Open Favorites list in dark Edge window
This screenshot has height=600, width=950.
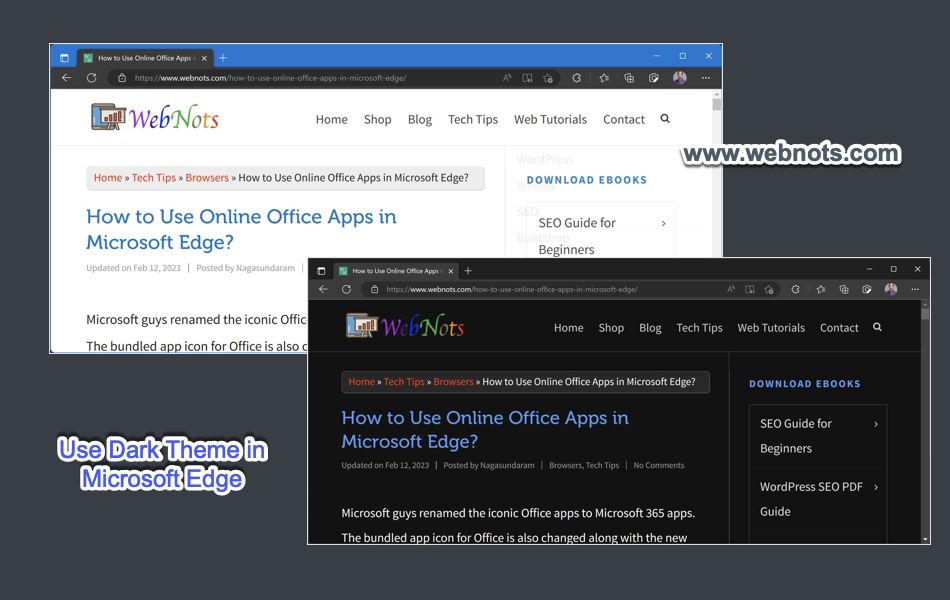click(821, 289)
